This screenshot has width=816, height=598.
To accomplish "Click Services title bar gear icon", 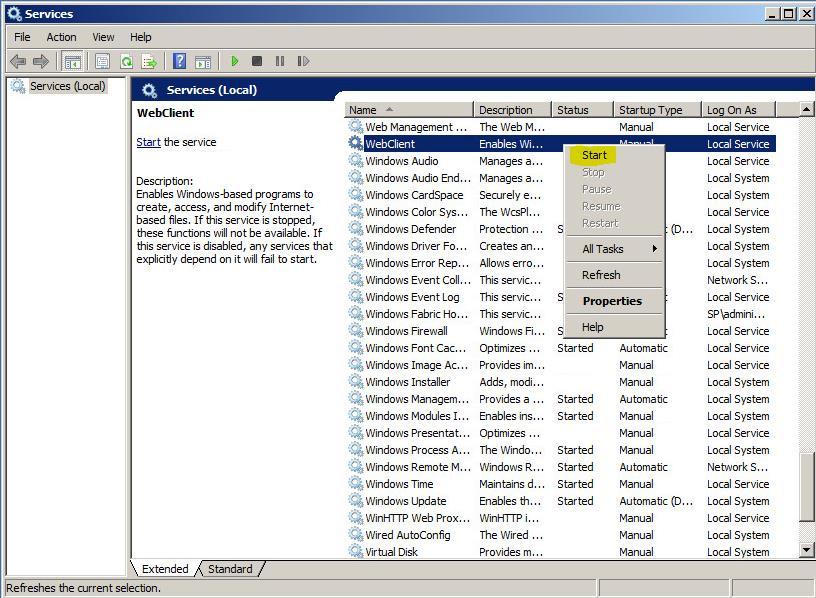I will [14, 14].
